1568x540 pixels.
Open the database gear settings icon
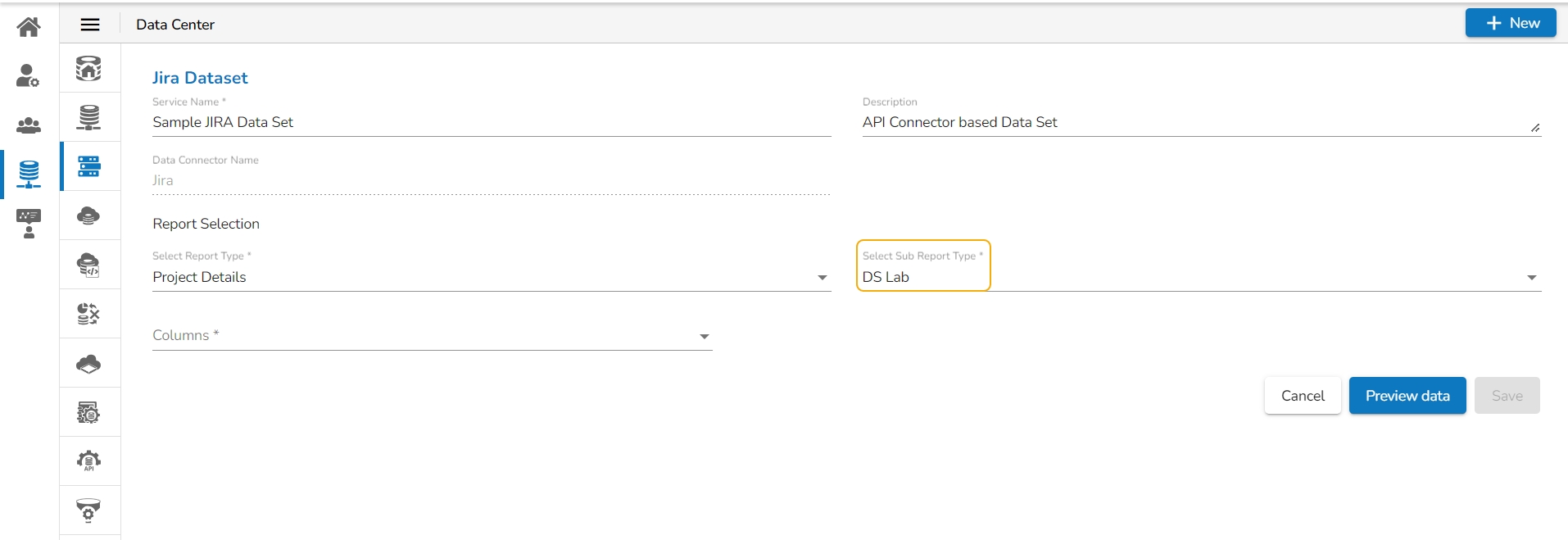(x=88, y=412)
